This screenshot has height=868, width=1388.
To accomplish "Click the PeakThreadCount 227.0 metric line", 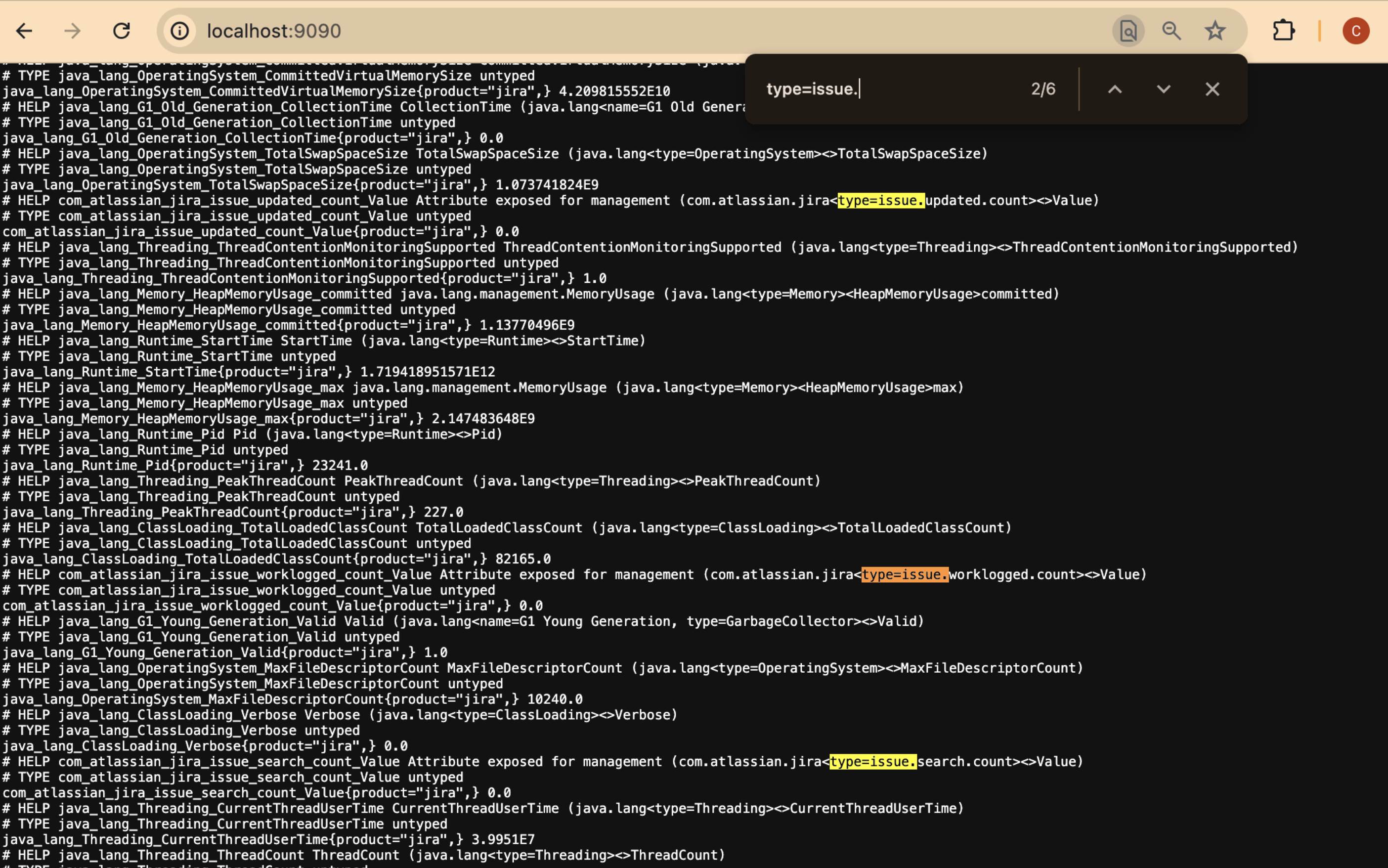I will tap(232, 512).
